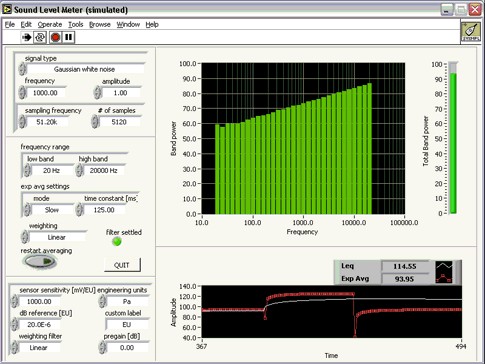Click the high band spinner arrows
The height and width of the screenshot is (364, 485).
pyautogui.click(x=79, y=170)
